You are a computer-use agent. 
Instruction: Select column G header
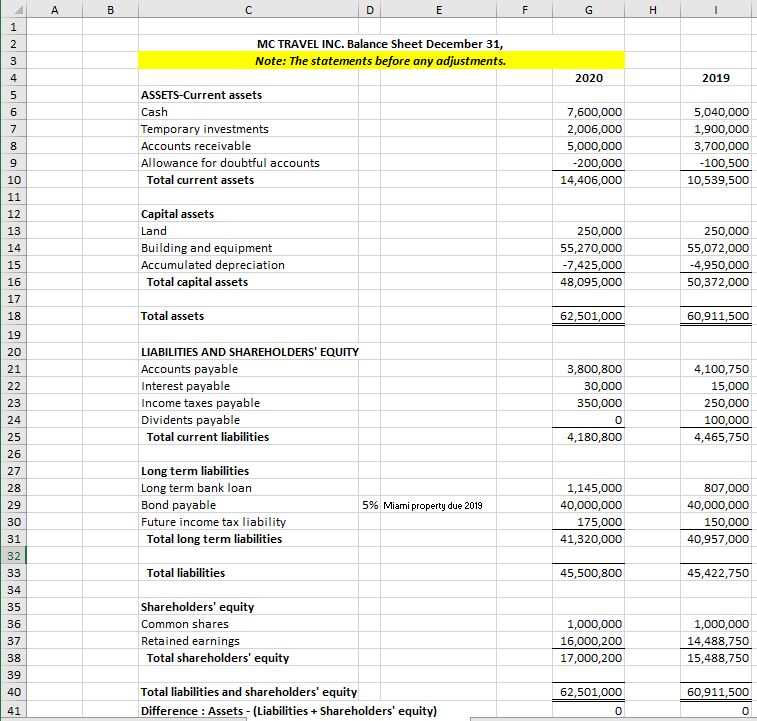click(589, 9)
